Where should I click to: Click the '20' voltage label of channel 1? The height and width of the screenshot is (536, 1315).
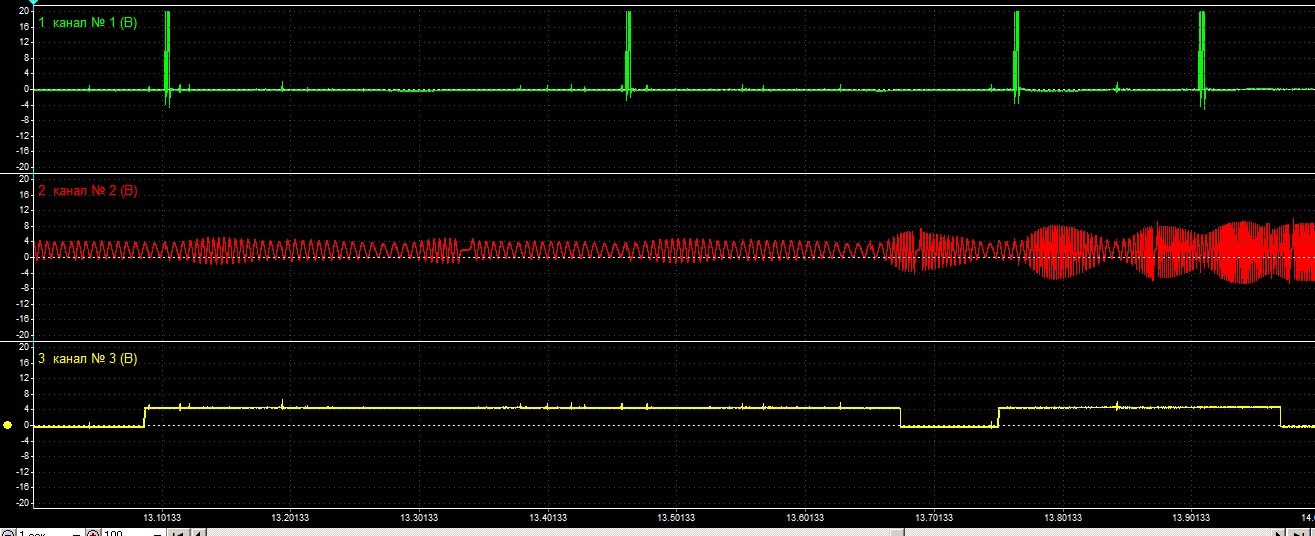tap(23, 11)
